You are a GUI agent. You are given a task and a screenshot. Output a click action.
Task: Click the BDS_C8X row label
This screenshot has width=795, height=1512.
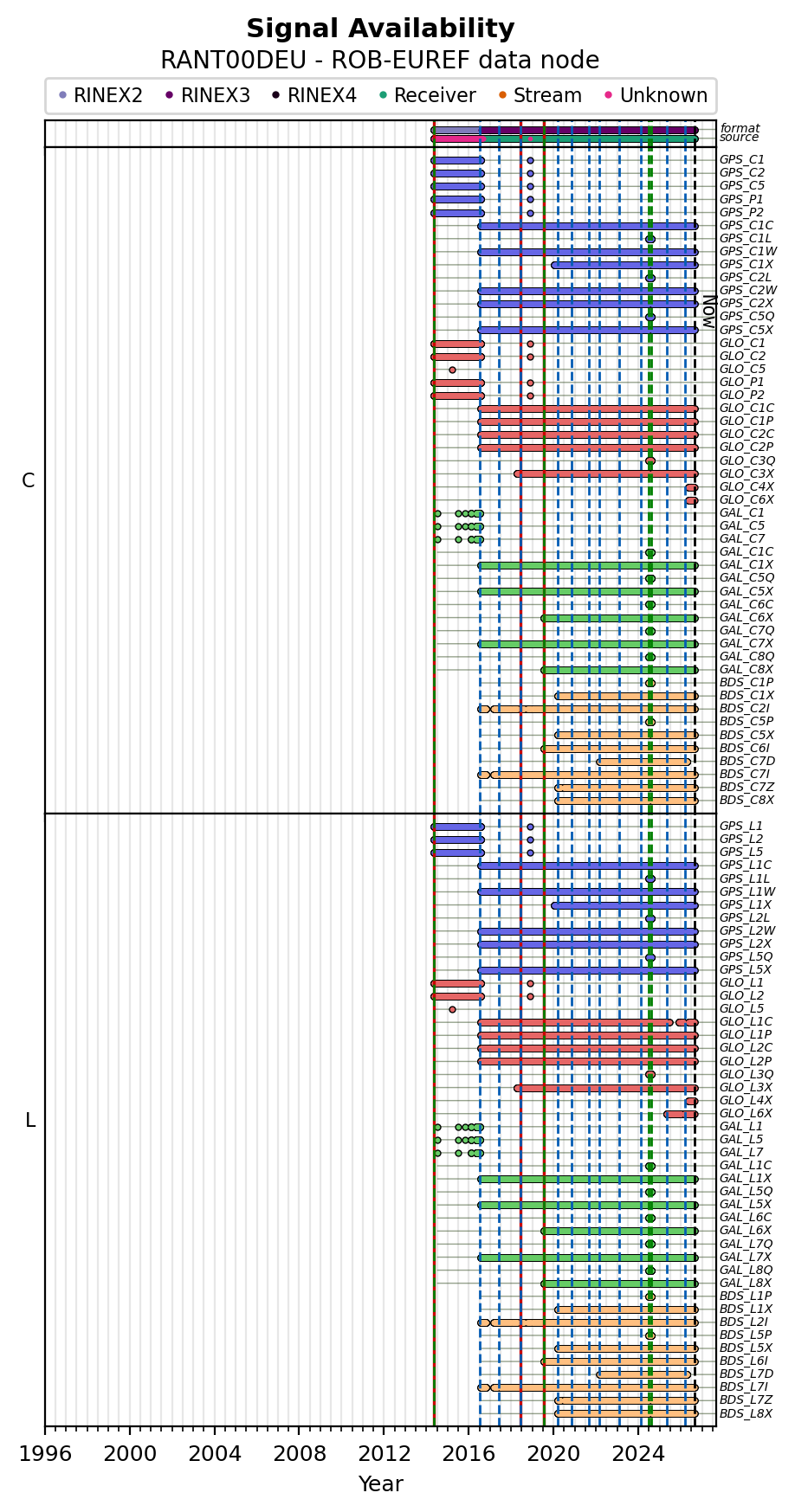747,801
